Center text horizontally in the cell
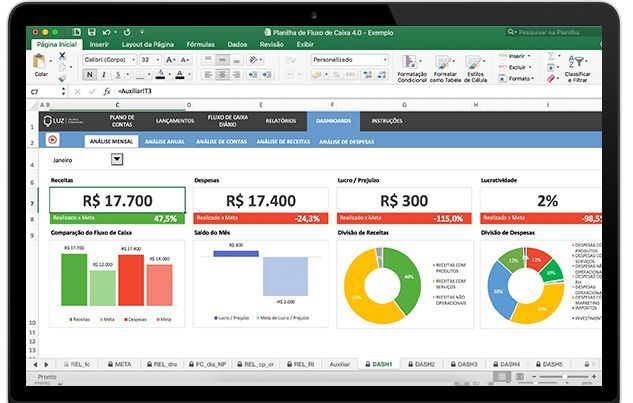The image size is (633, 403). [x=222, y=75]
